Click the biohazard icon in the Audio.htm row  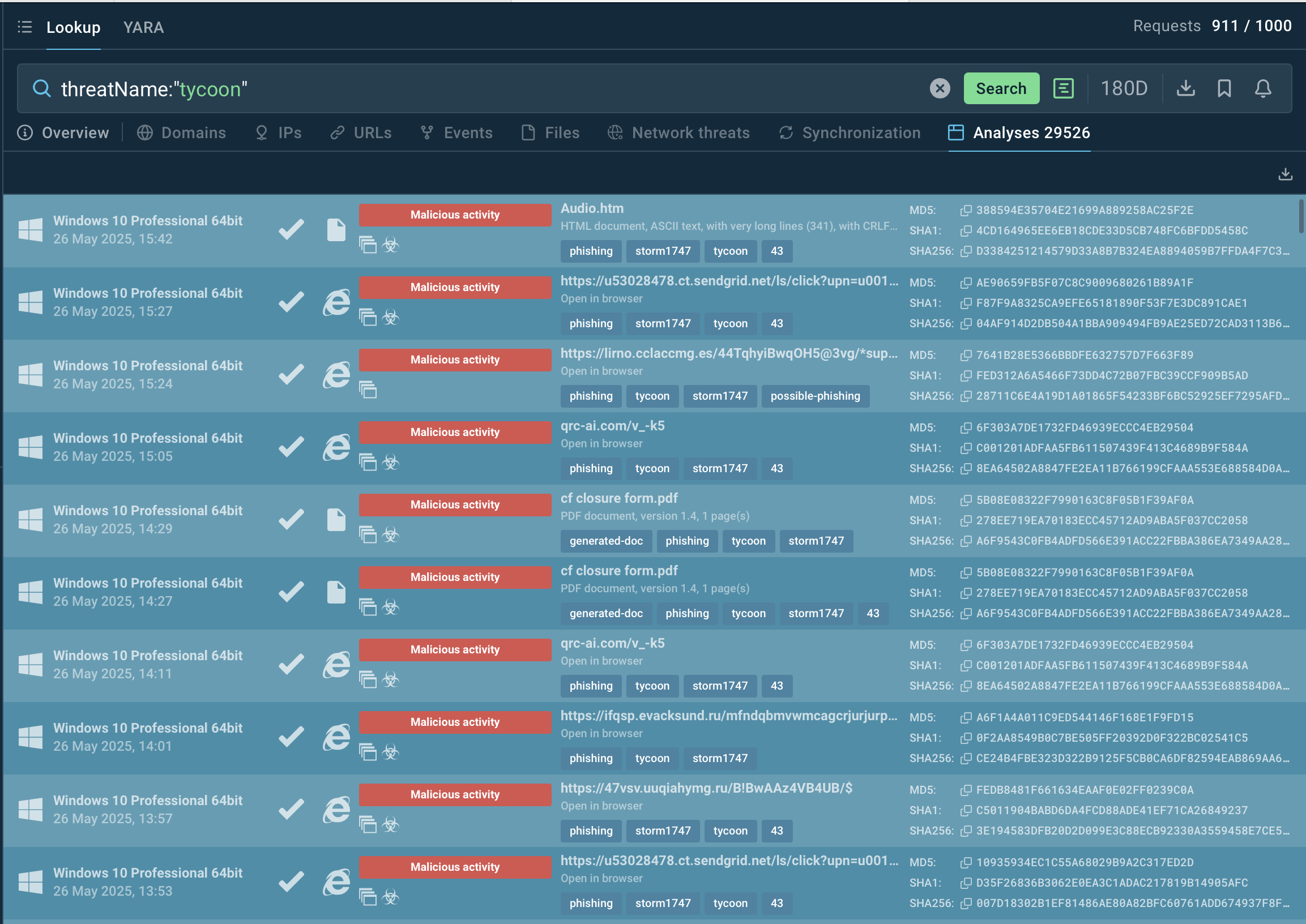[390, 245]
